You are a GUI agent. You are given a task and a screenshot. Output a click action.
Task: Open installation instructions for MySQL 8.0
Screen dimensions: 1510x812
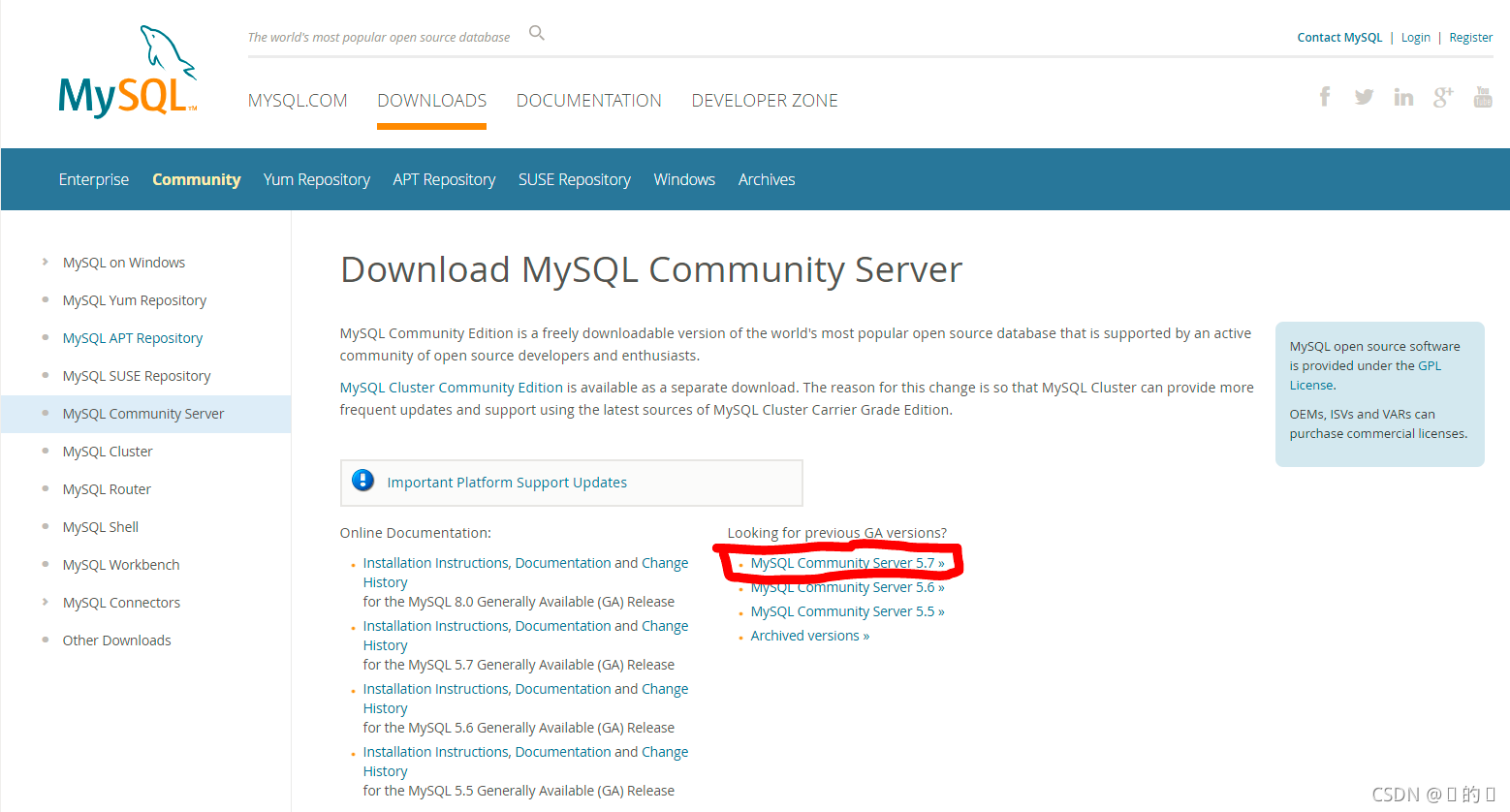click(525, 573)
